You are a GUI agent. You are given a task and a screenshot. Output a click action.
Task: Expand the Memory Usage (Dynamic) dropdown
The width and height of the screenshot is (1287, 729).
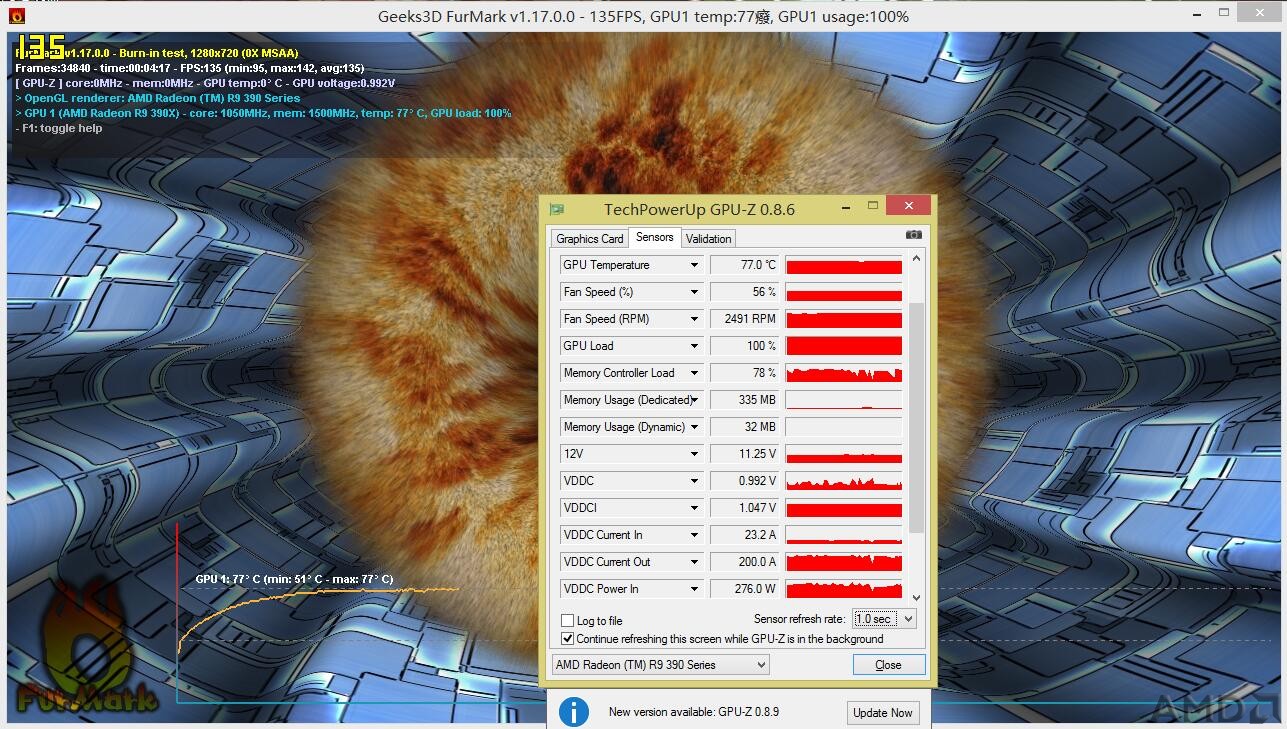pos(694,427)
